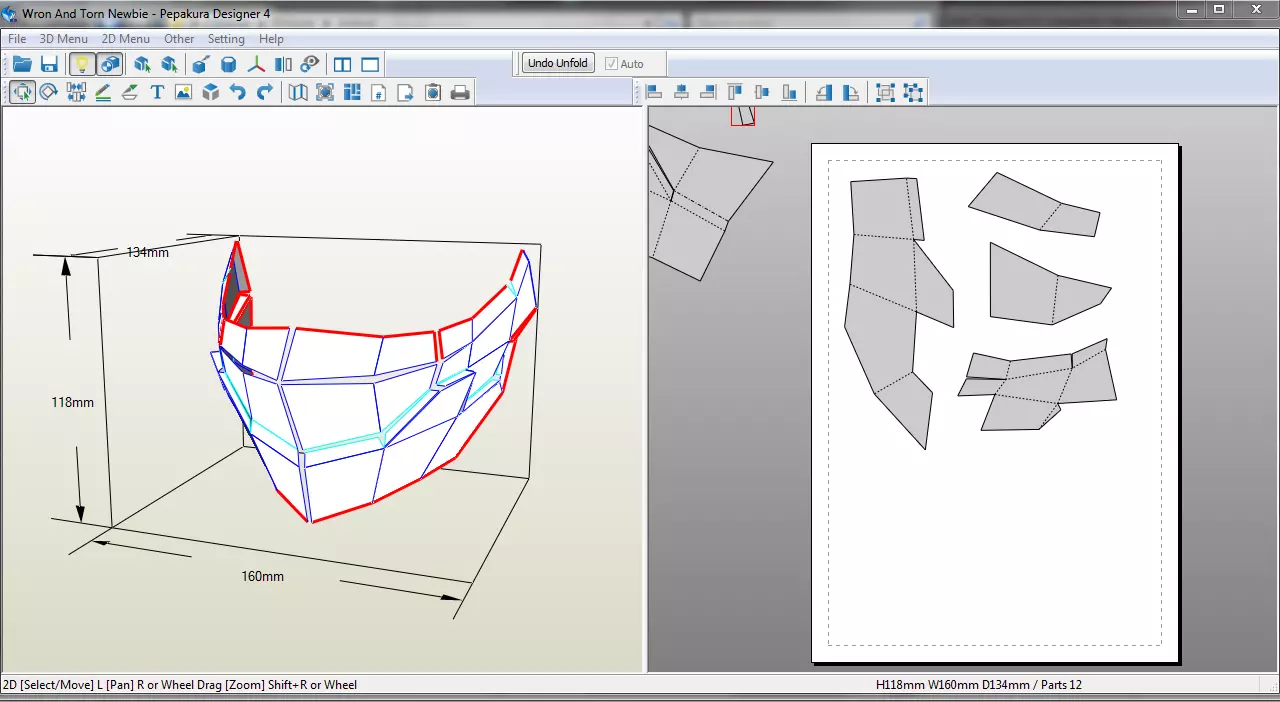Image resolution: width=1280 pixels, height=702 pixels.
Task: Align parts to the left edge
Action: pos(655,93)
